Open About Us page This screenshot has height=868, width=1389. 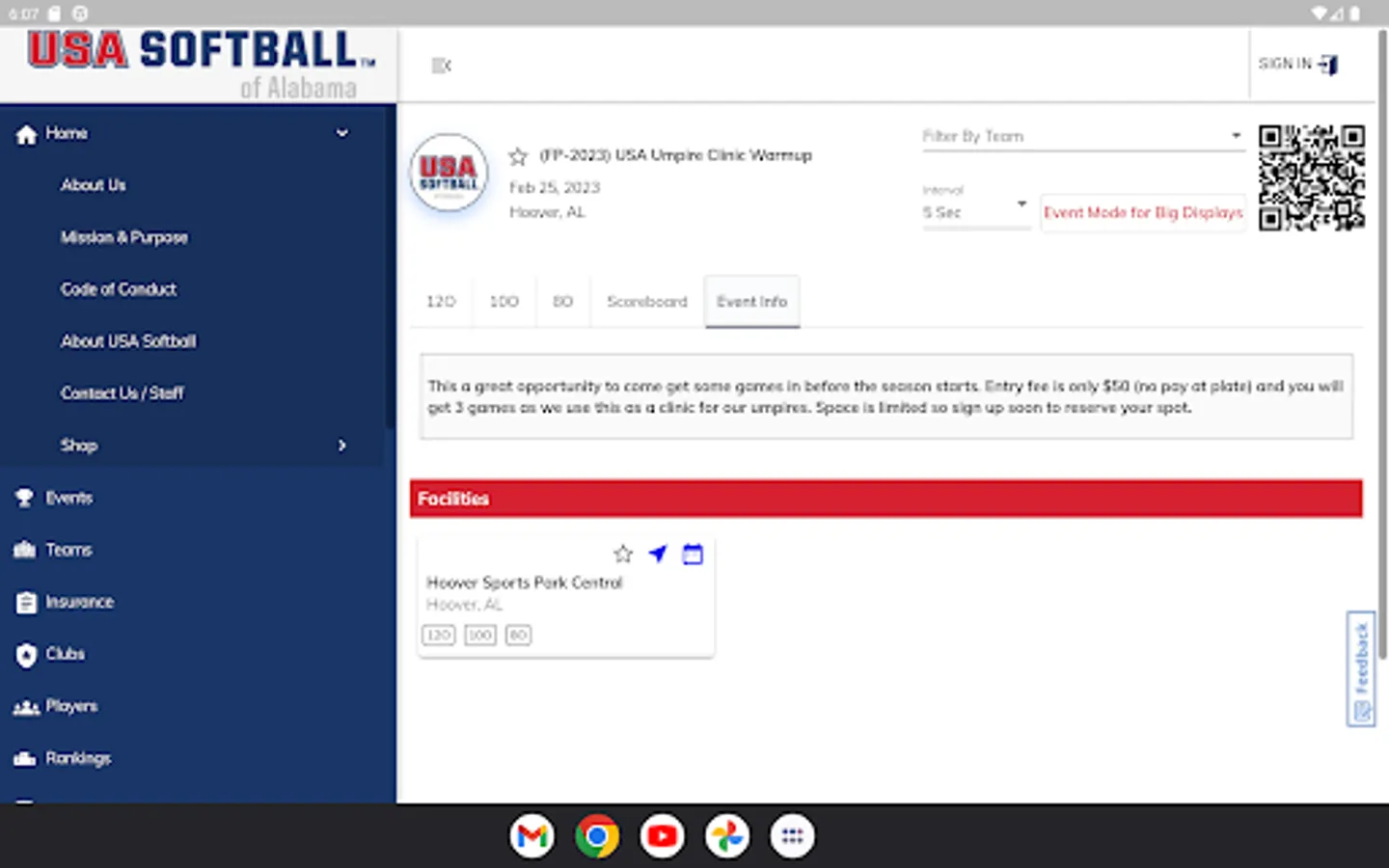click(x=94, y=185)
